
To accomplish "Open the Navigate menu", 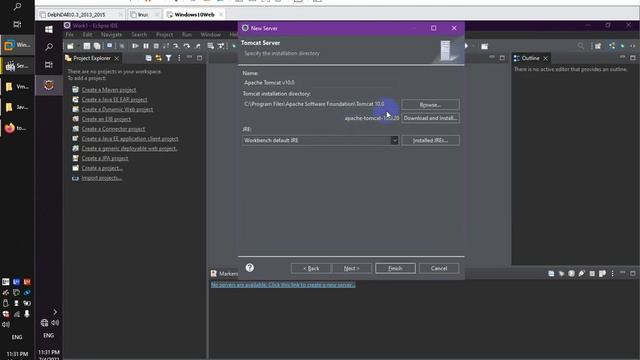I will click(111, 35).
